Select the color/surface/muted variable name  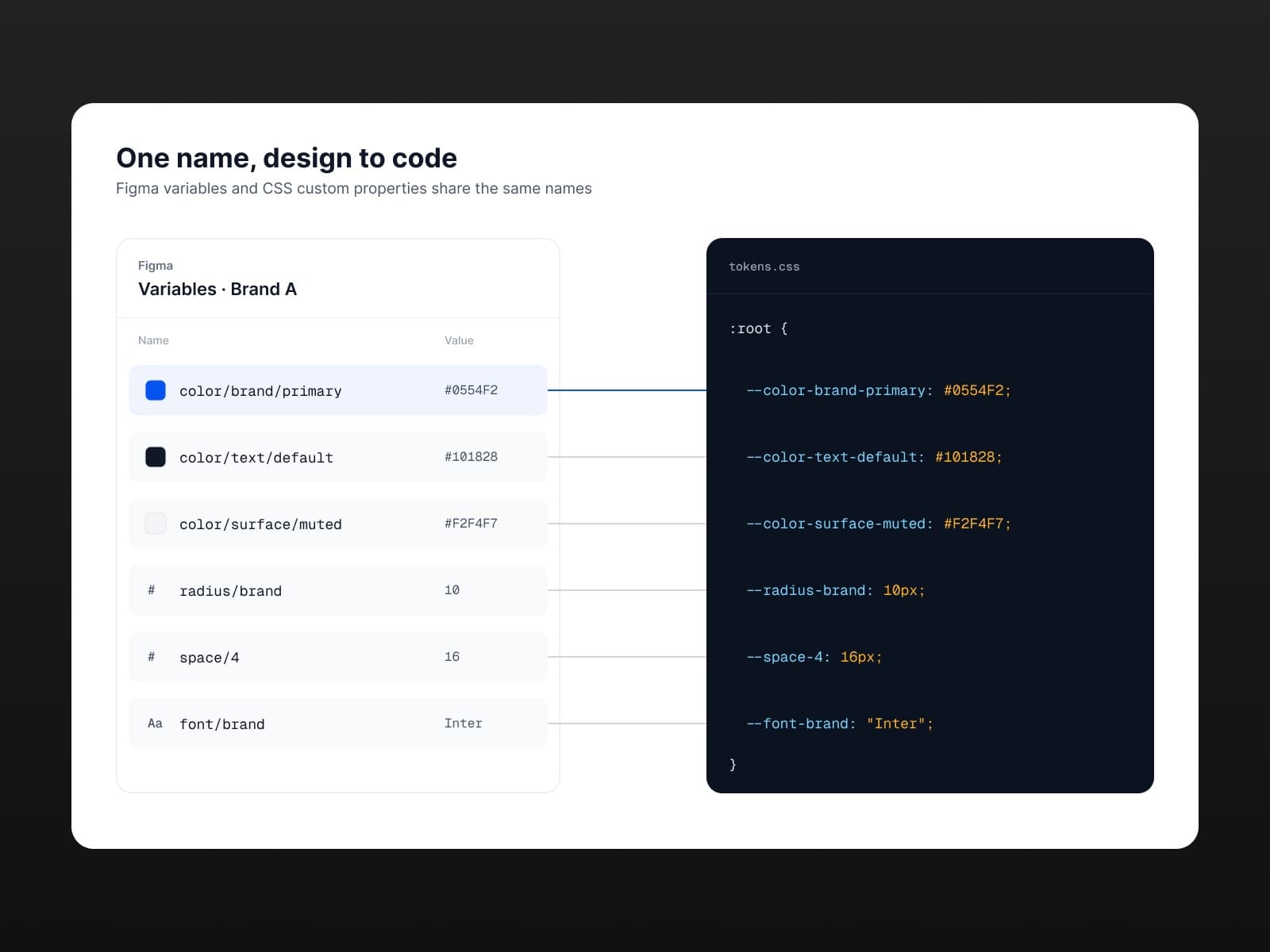tap(260, 524)
